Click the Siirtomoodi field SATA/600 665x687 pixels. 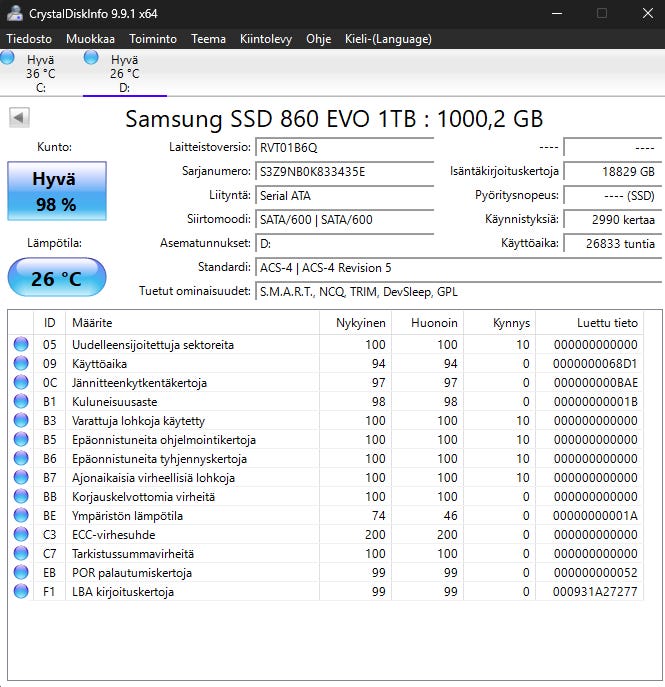pos(344,220)
